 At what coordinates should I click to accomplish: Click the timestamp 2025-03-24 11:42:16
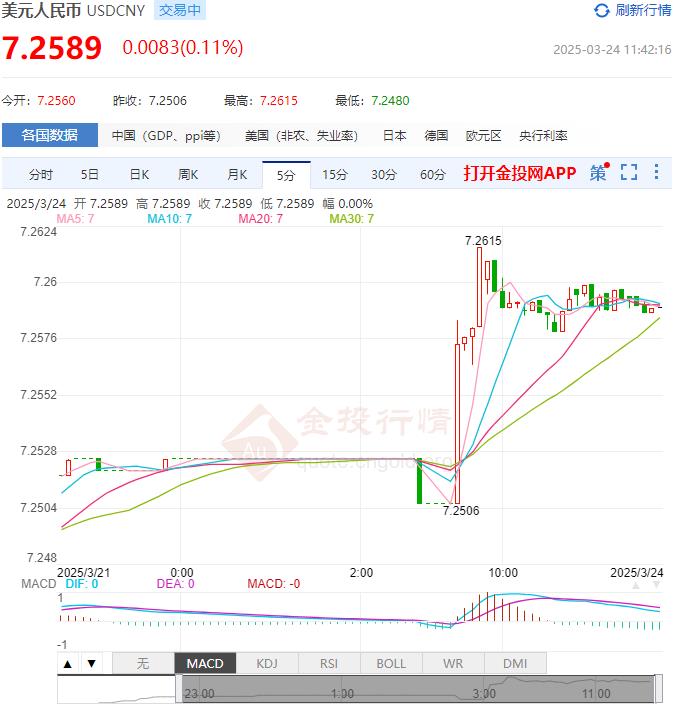[612, 49]
